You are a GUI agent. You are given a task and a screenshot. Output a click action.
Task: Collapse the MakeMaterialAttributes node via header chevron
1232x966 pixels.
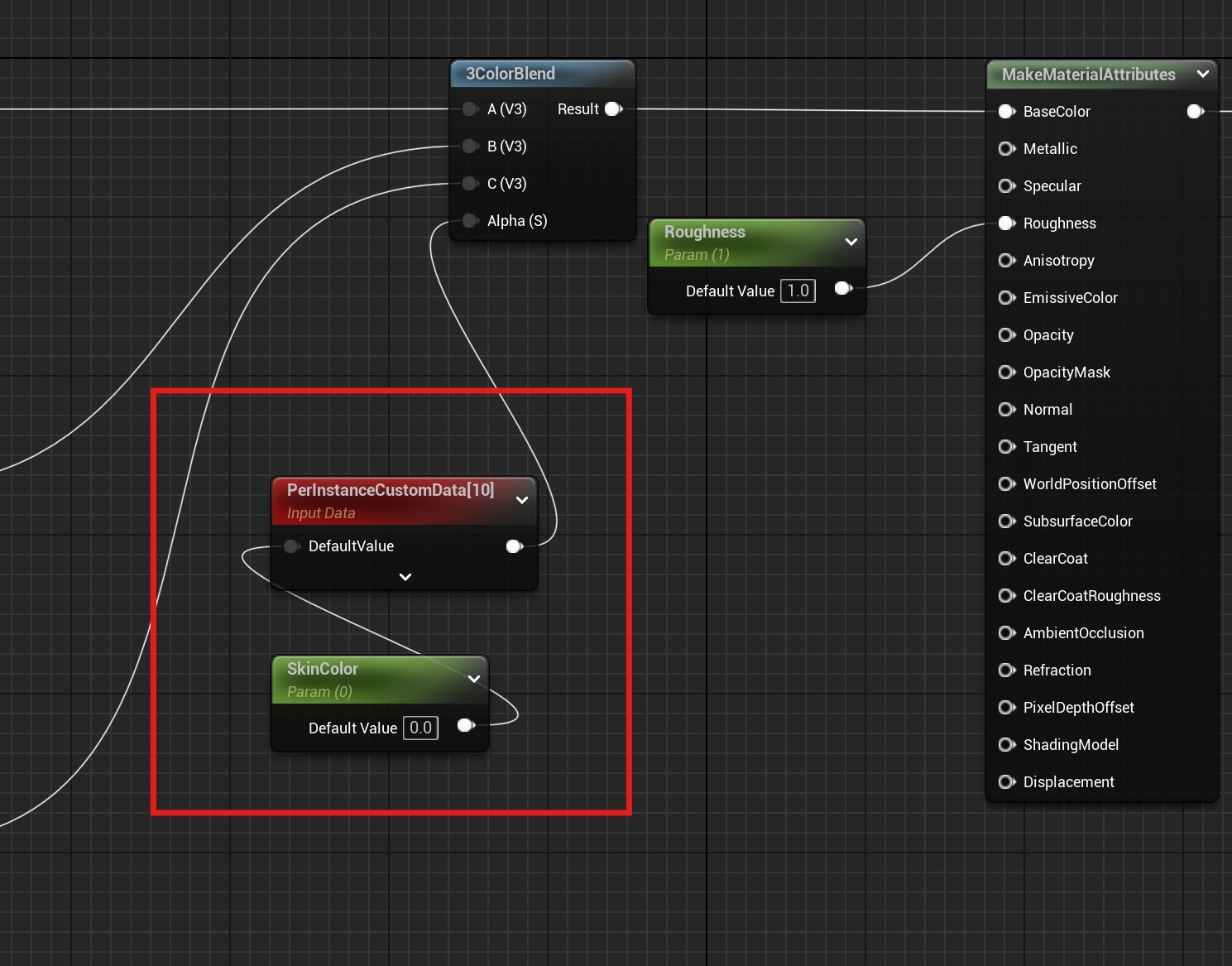point(1203,74)
